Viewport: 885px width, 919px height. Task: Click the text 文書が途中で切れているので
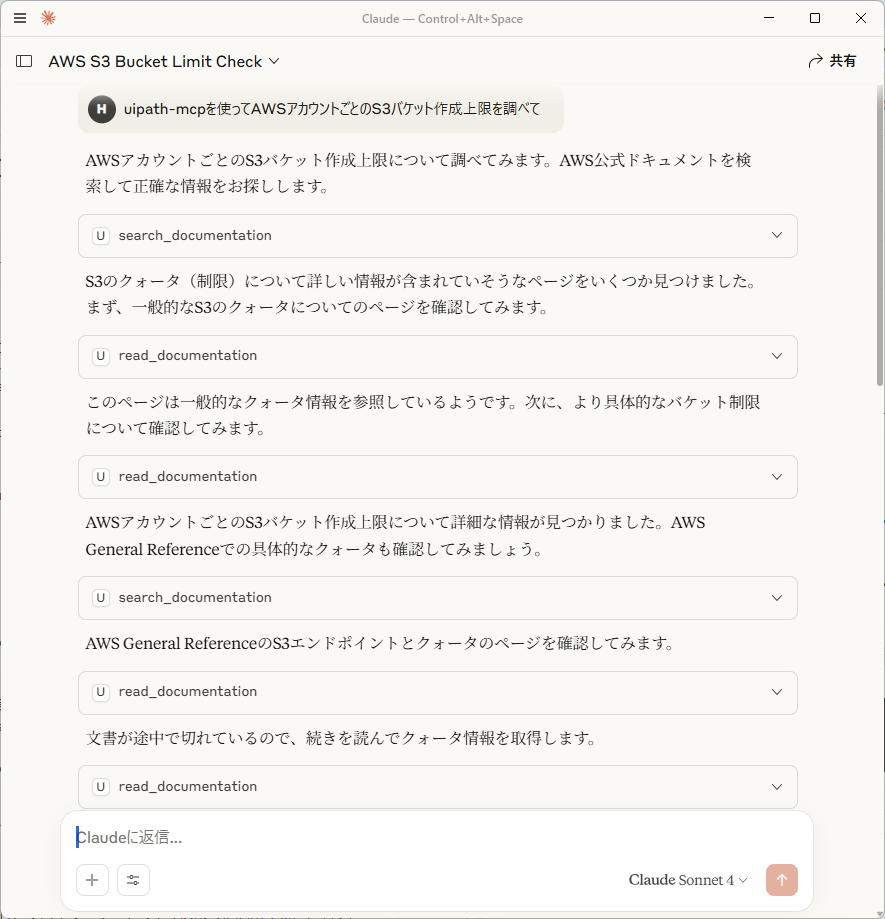(189, 738)
